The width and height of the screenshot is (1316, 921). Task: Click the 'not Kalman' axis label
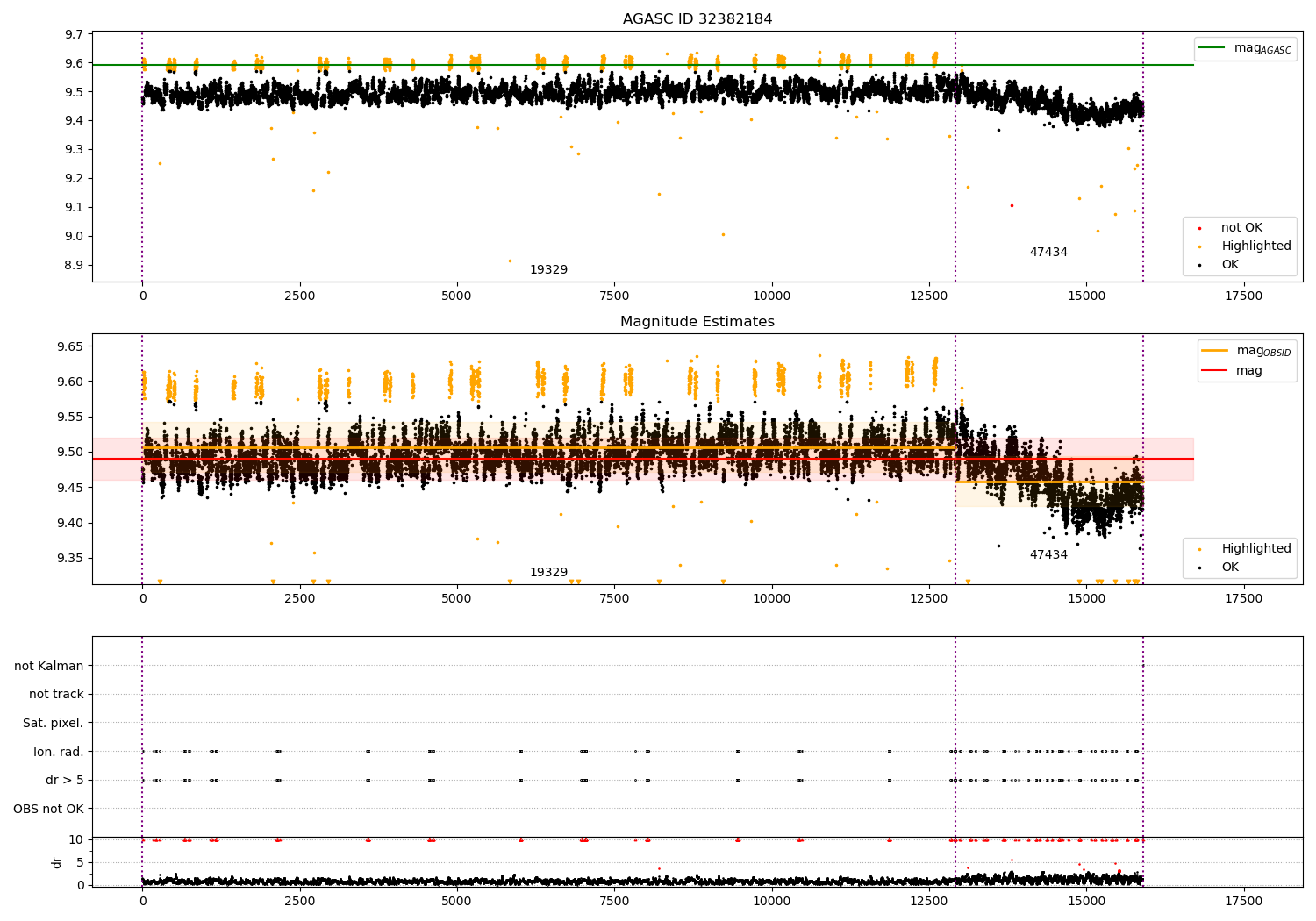[x=49, y=666]
